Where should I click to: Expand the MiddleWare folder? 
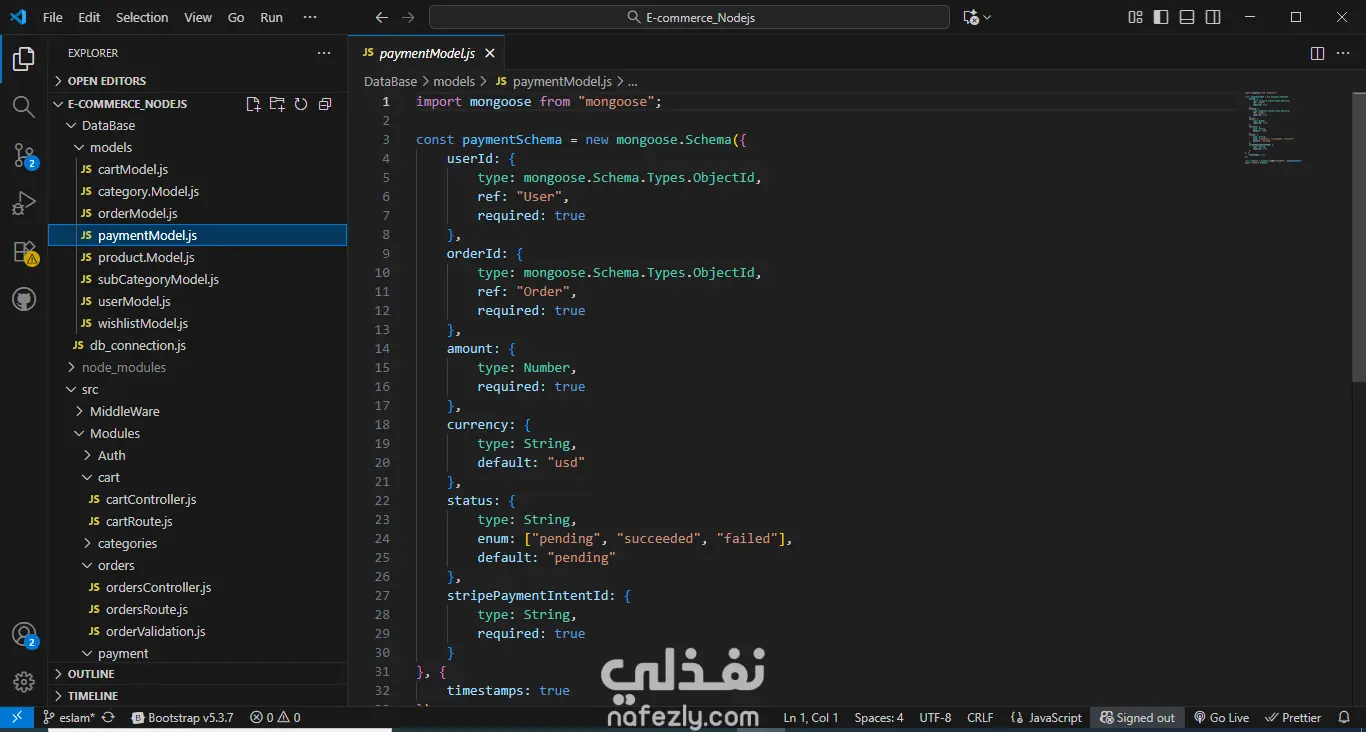pos(198,412)
